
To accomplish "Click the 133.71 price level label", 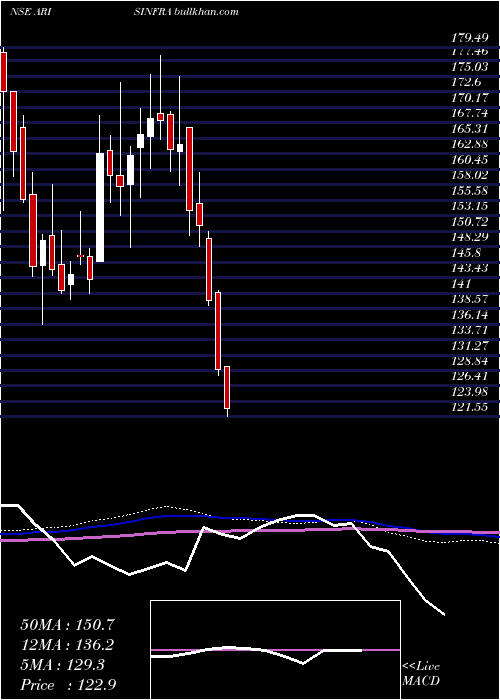I will (470, 330).
